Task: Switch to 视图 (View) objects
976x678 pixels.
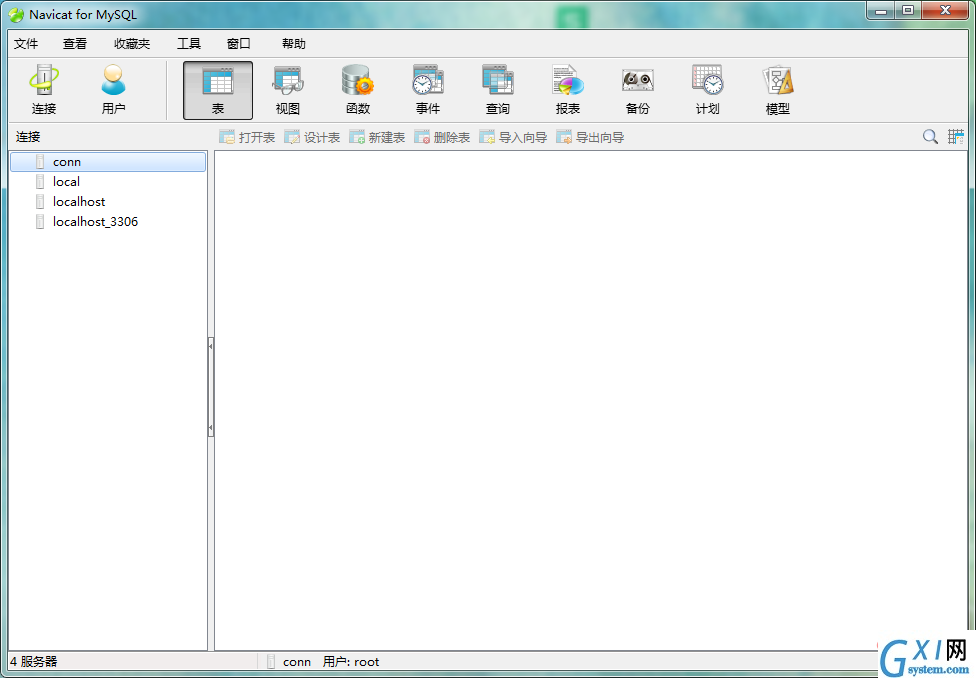Action: (x=288, y=90)
